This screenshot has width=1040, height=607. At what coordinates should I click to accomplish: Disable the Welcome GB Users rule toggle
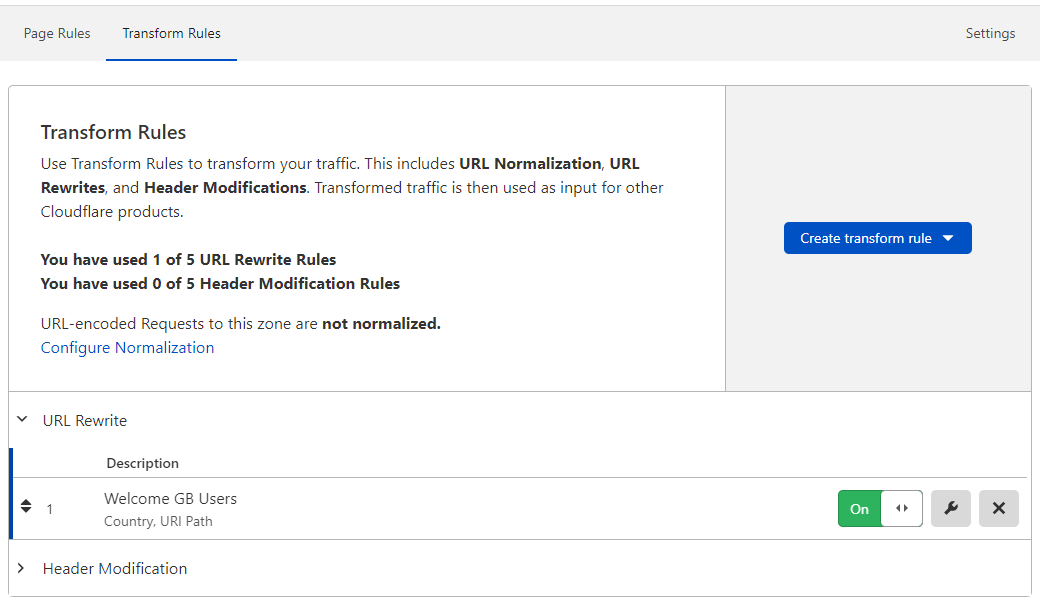879,508
